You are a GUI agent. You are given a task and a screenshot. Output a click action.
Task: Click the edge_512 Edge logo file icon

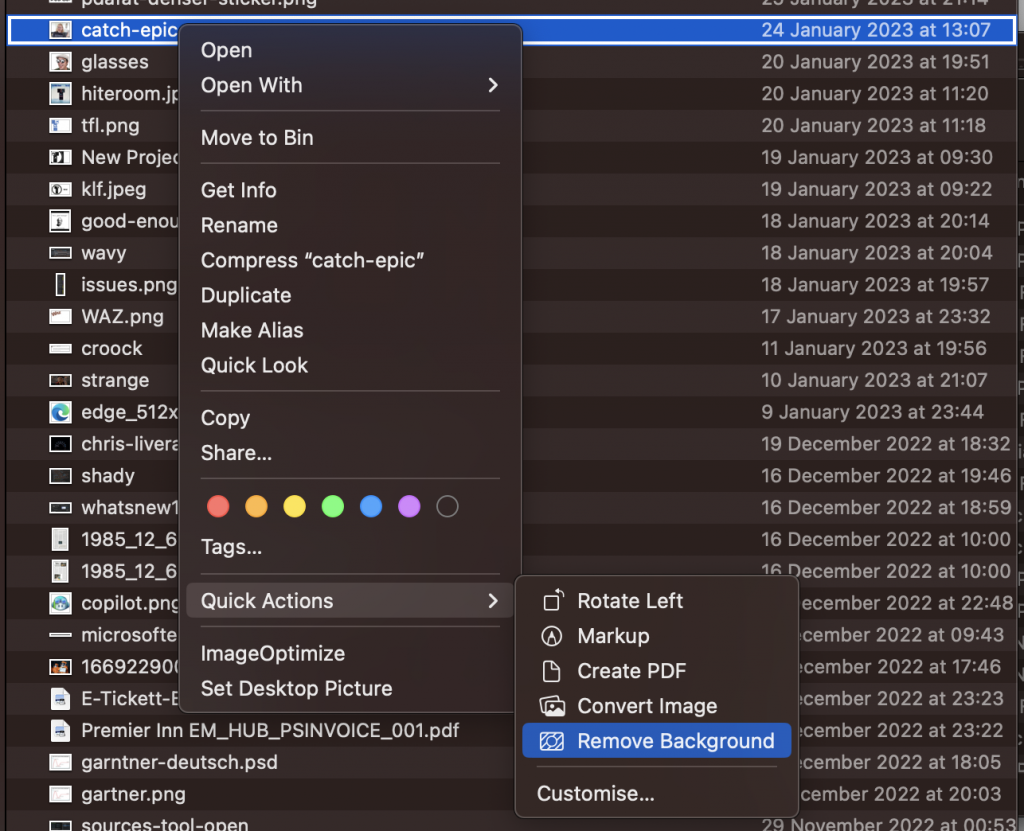(61, 412)
